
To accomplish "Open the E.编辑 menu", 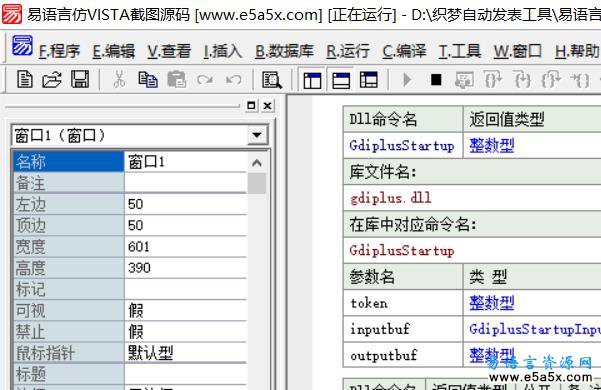I will (x=113, y=51).
